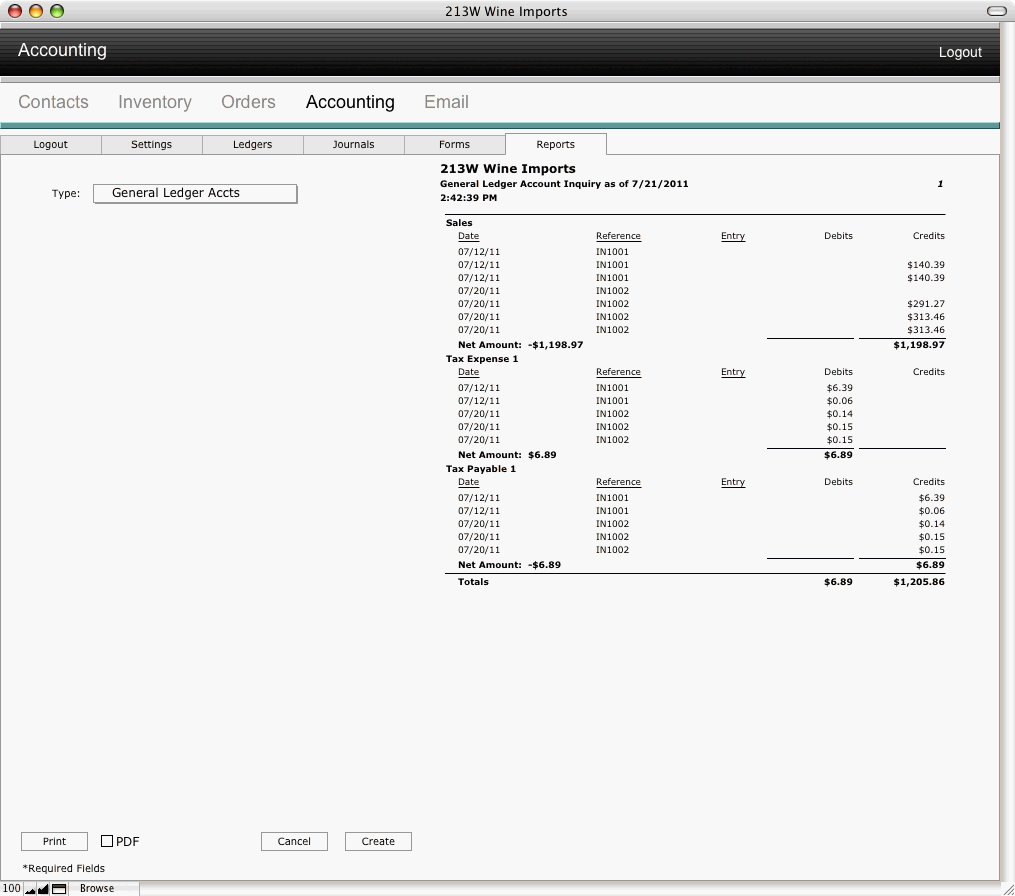Open the Ledgers tab
The image size is (1015, 896).
click(252, 144)
